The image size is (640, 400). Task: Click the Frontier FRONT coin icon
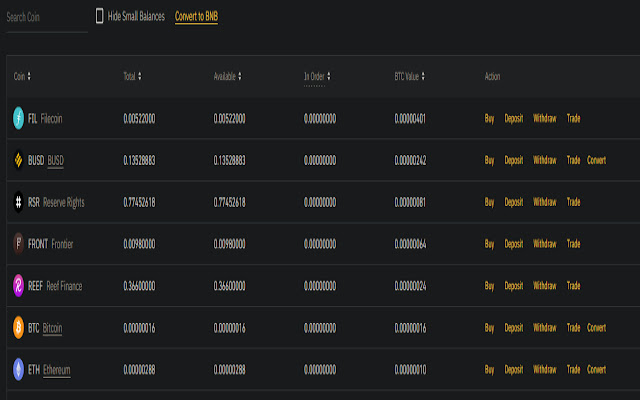point(18,244)
